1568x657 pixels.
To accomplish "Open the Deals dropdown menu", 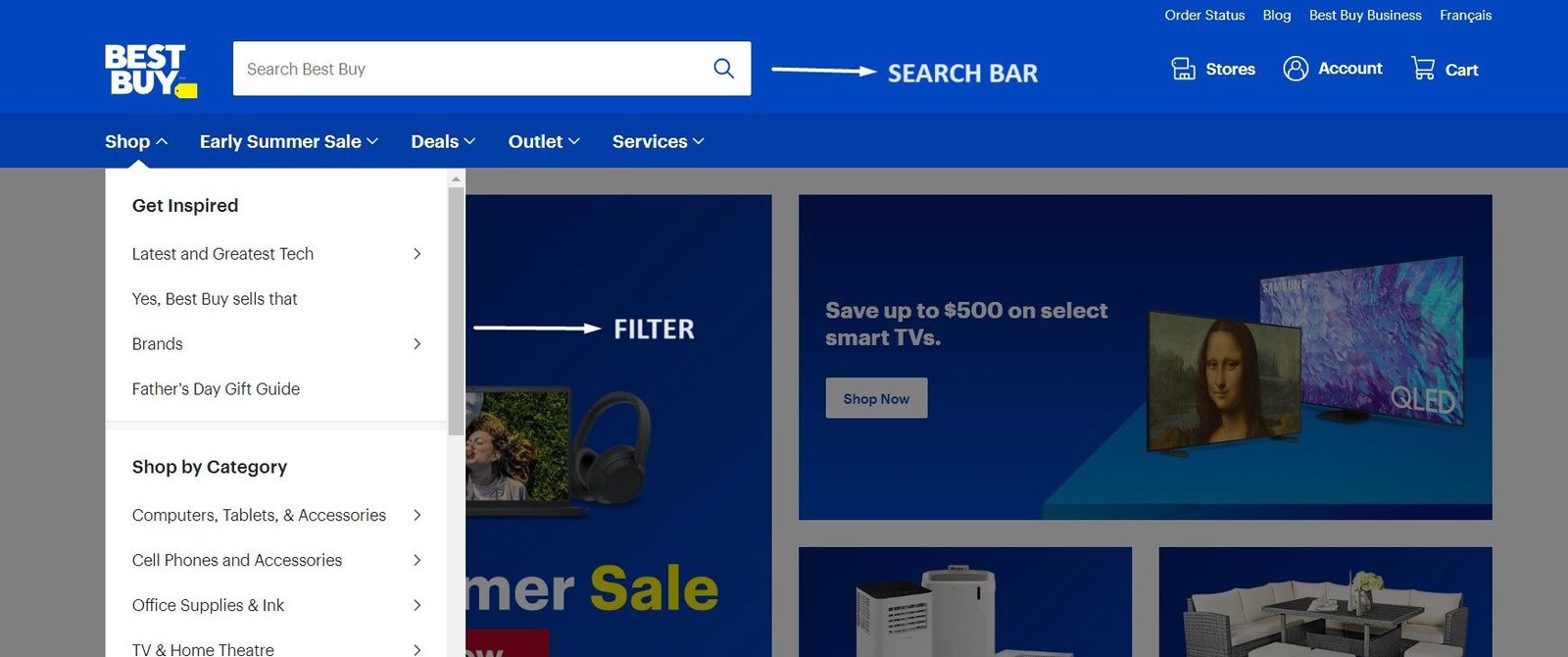I will [x=443, y=141].
